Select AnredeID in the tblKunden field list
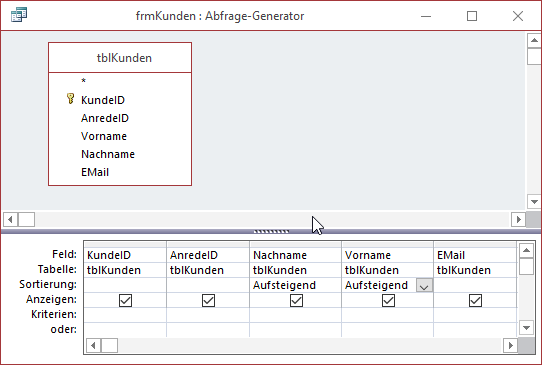 (105, 118)
